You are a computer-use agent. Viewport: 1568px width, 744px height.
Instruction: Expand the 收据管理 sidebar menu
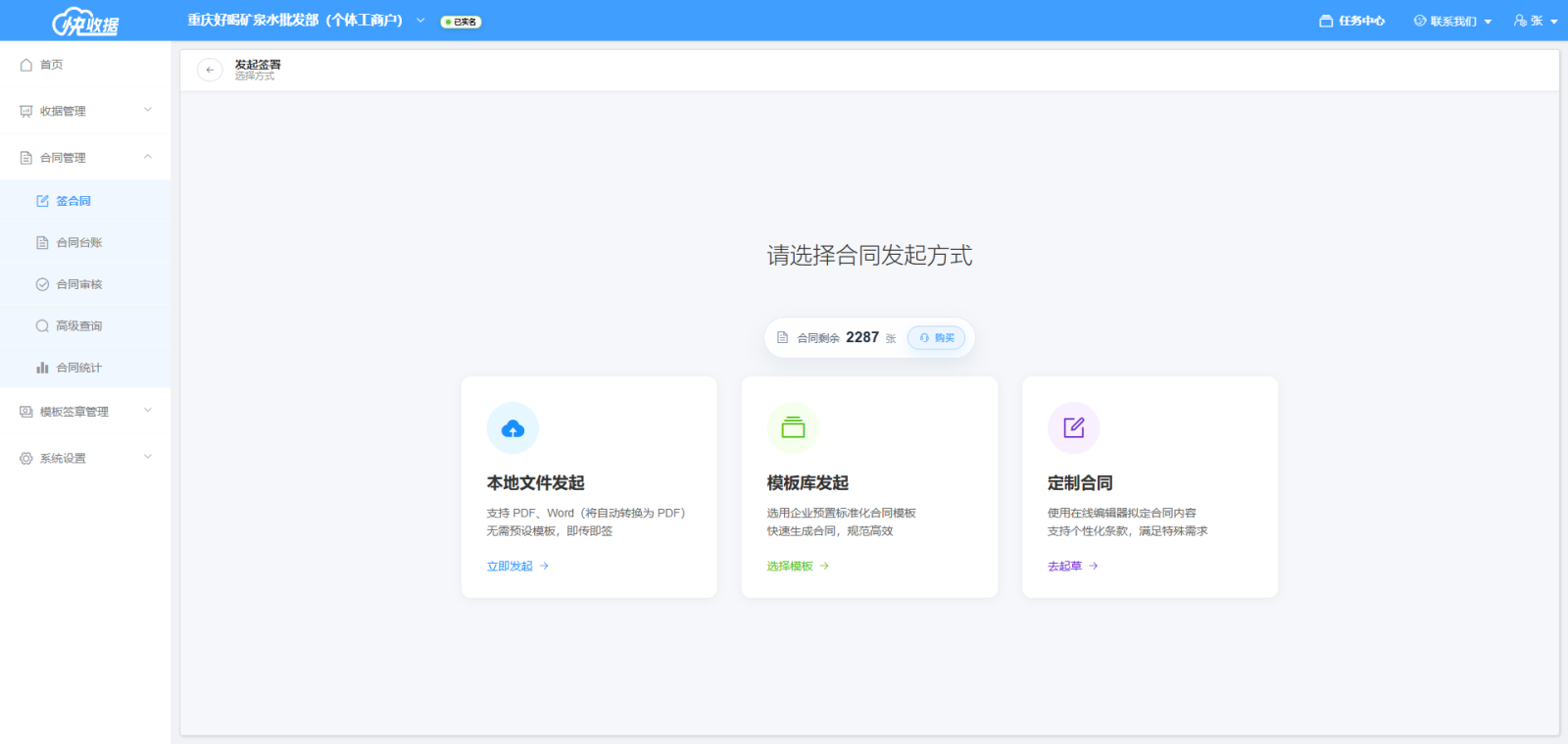coord(84,111)
